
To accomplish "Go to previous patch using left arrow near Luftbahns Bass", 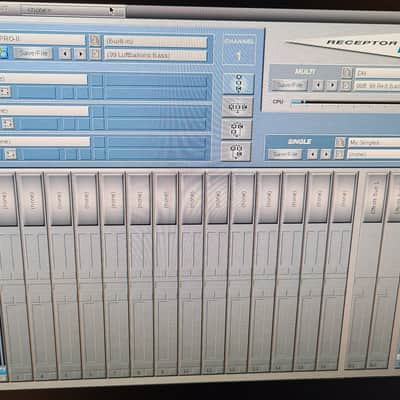I will [x=65, y=53].
